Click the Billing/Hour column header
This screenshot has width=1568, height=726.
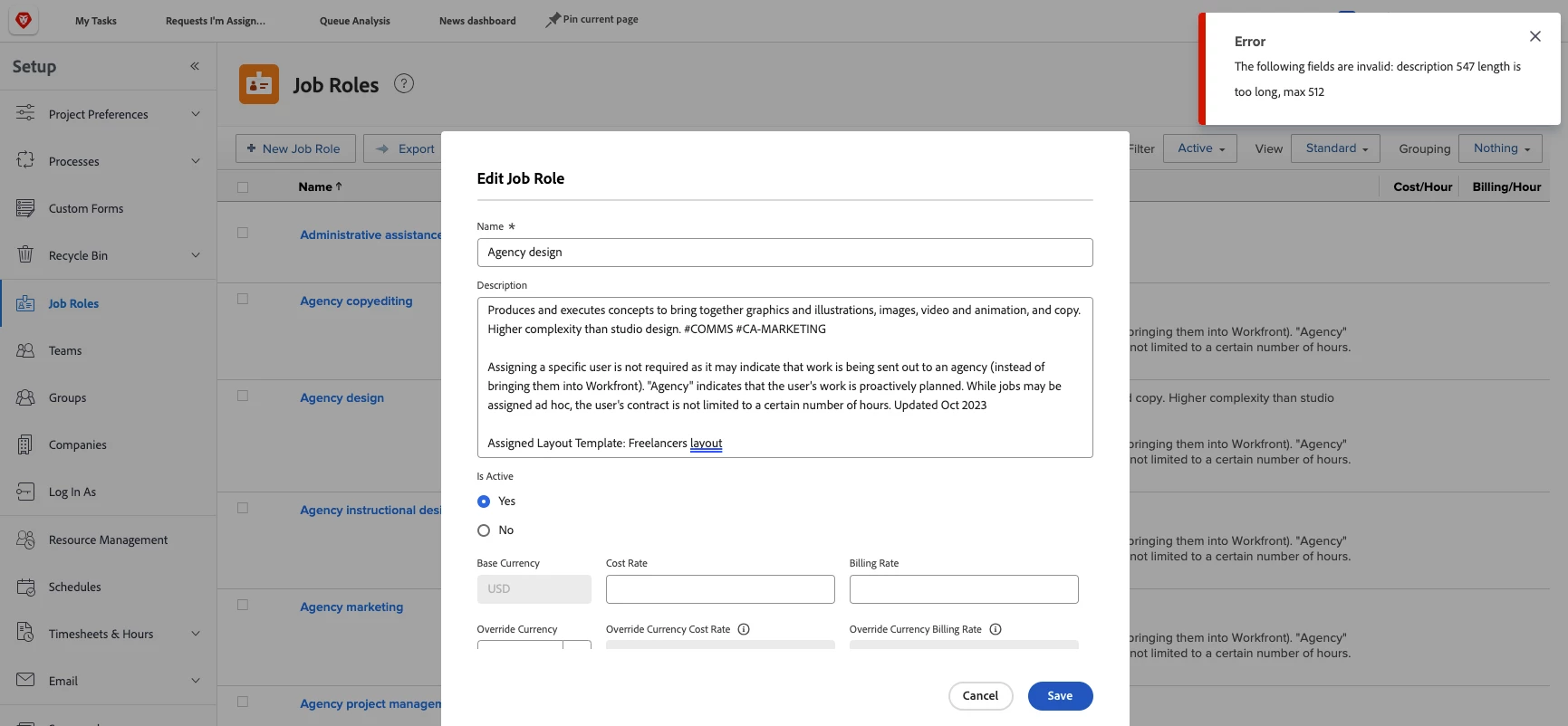click(x=1506, y=186)
